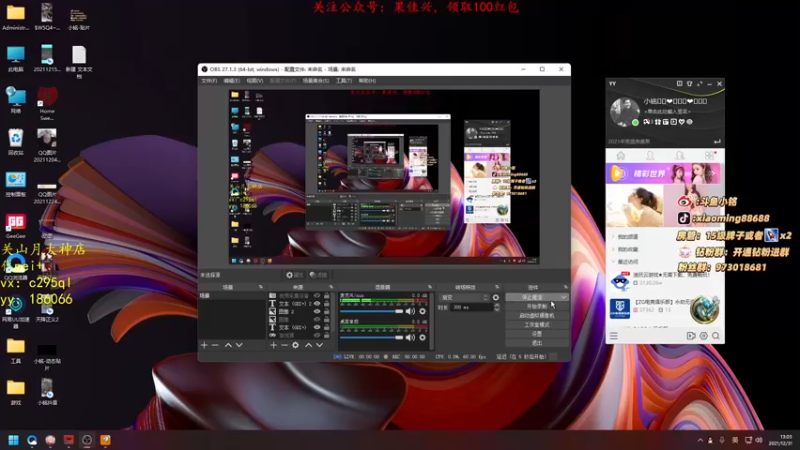Click the transition duration 300 ms field

[472, 307]
